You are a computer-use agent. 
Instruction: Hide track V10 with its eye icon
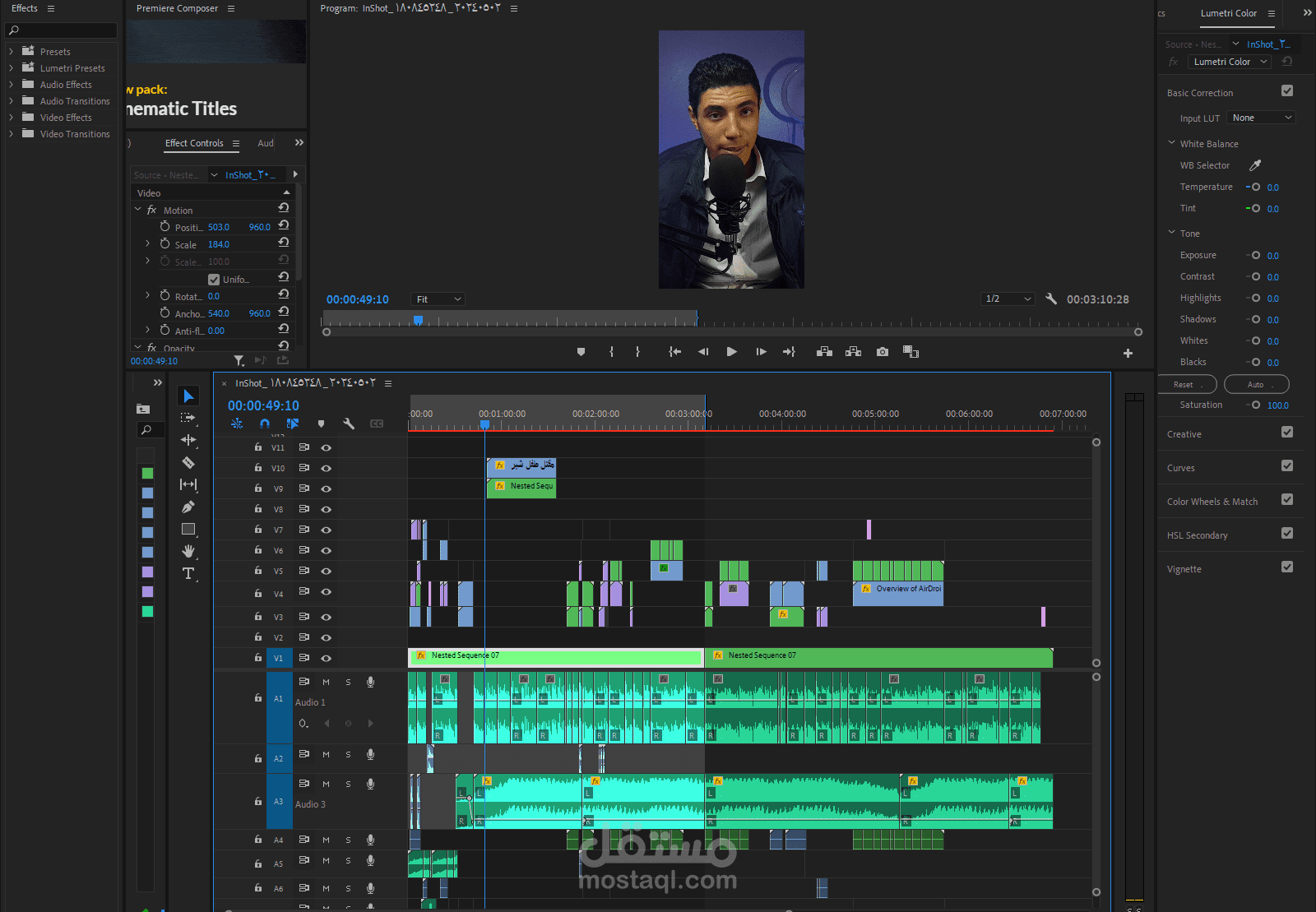tap(326, 468)
